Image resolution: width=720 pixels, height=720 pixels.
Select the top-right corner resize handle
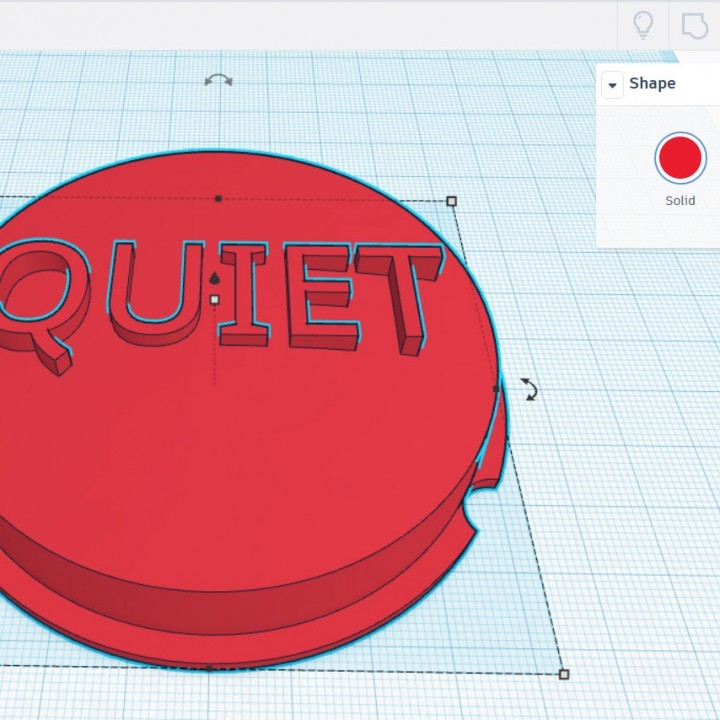click(x=451, y=201)
